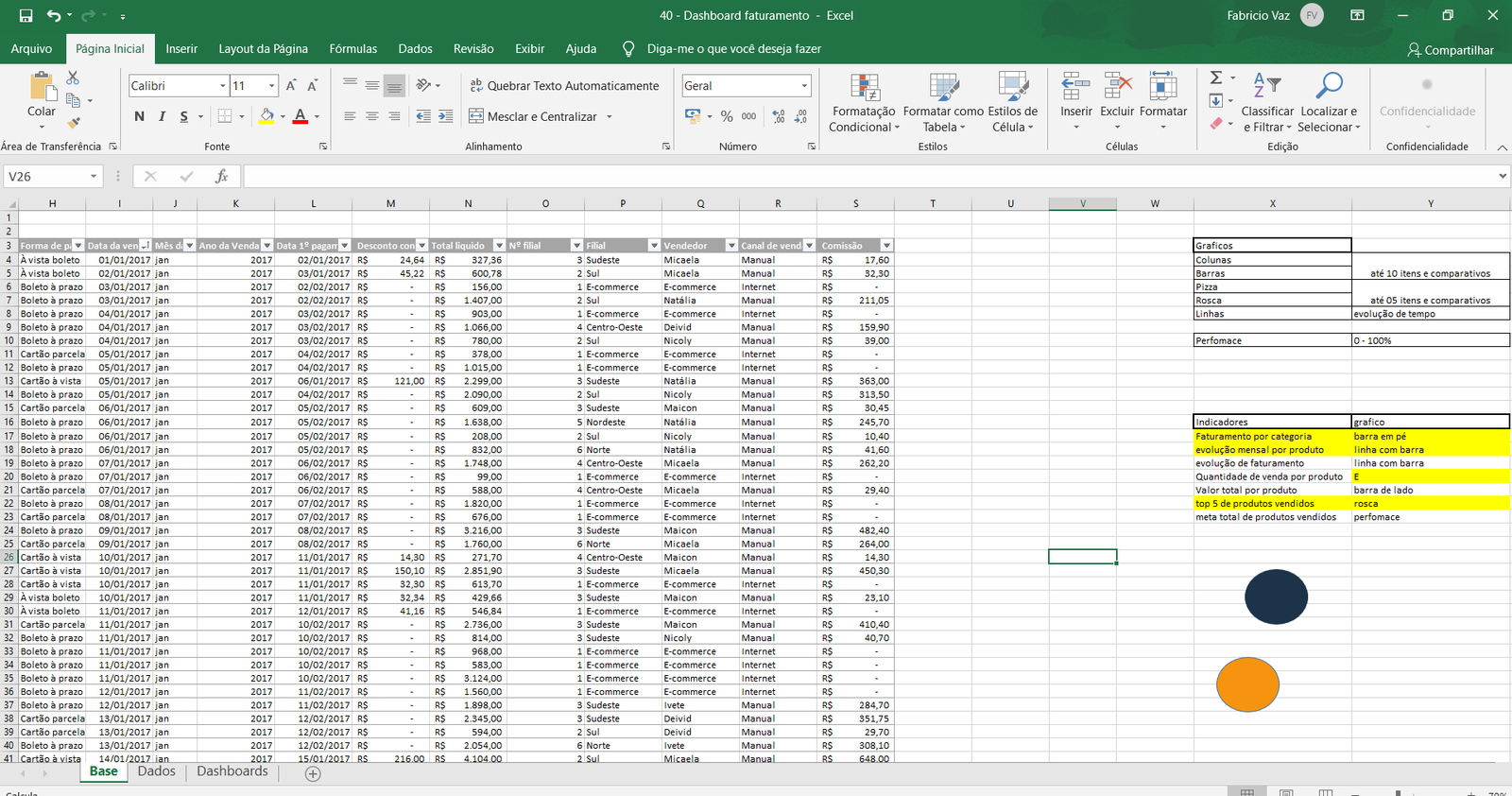Click the increase indent icon
This screenshot has width=1512, height=796.
coord(446,116)
